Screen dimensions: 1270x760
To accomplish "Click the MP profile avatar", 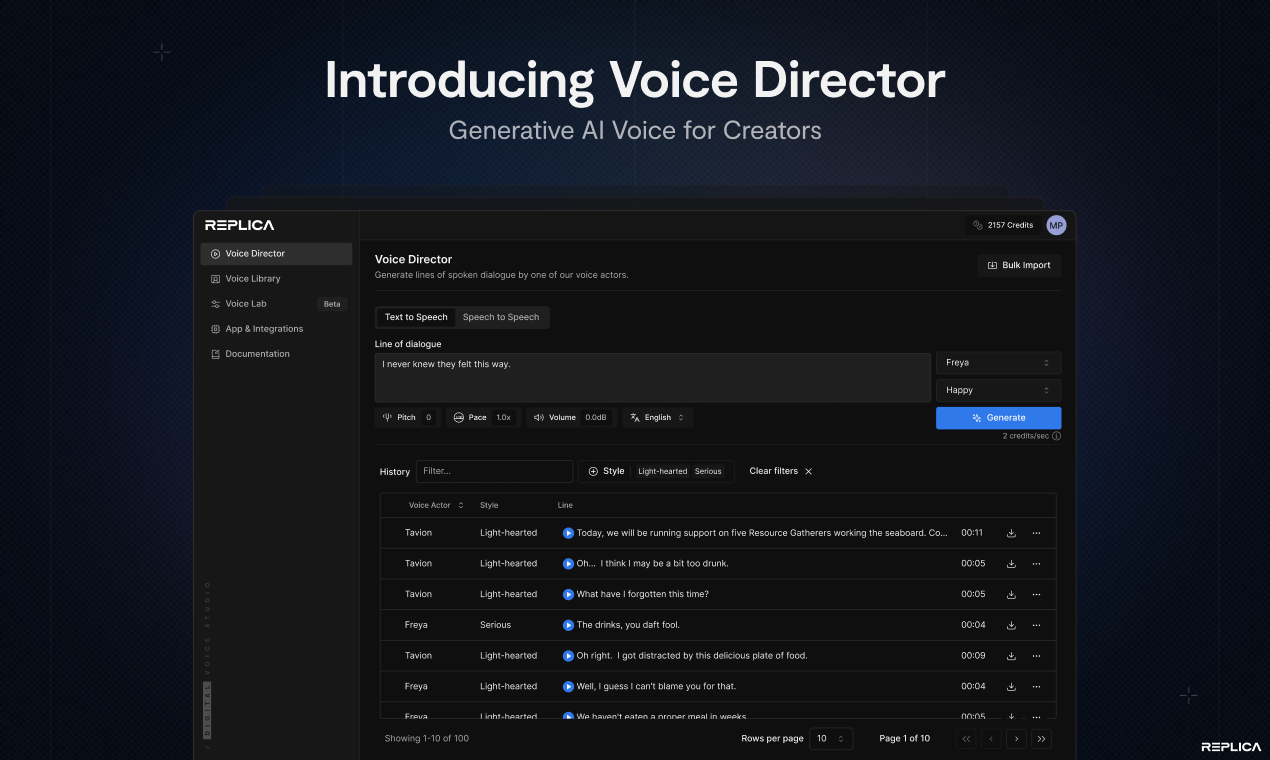I will click(x=1056, y=225).
